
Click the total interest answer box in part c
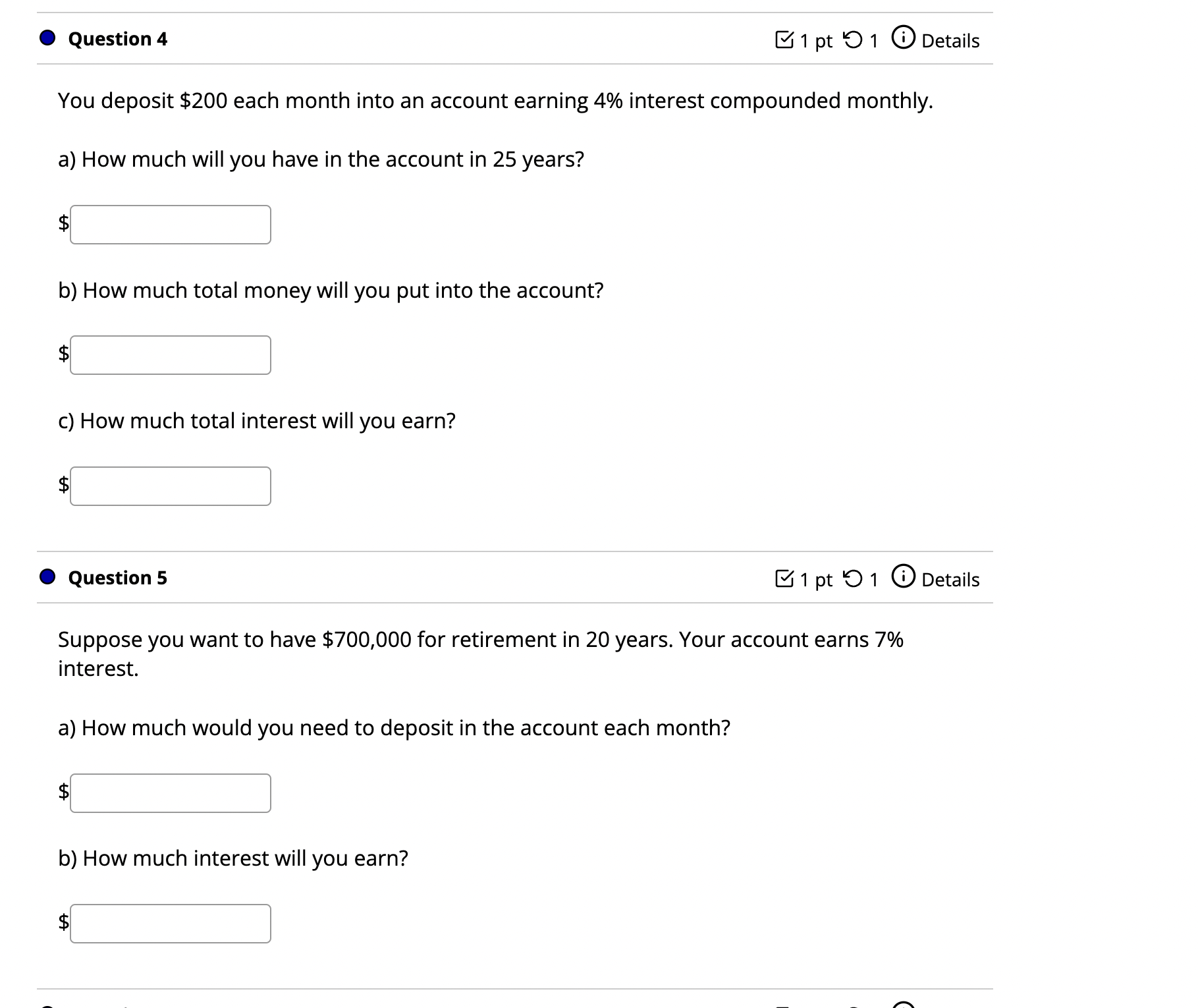click(x=171, y=486)
